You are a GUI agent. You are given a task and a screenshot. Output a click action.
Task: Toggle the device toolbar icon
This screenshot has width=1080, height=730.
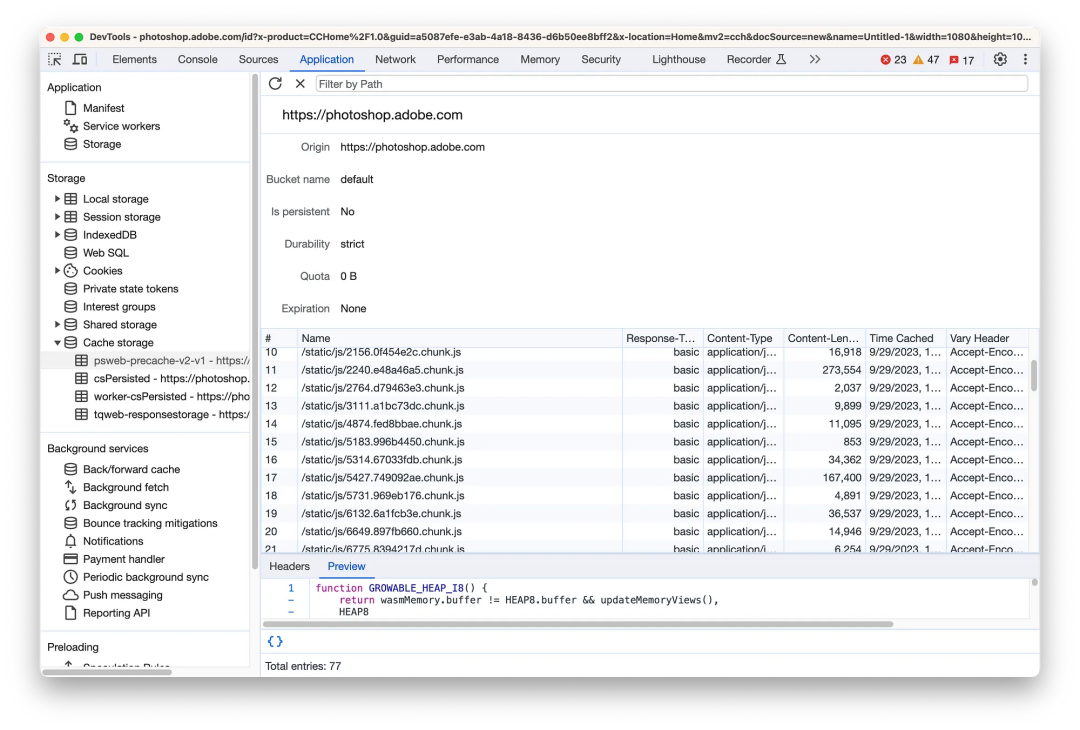tap(80, 59)
